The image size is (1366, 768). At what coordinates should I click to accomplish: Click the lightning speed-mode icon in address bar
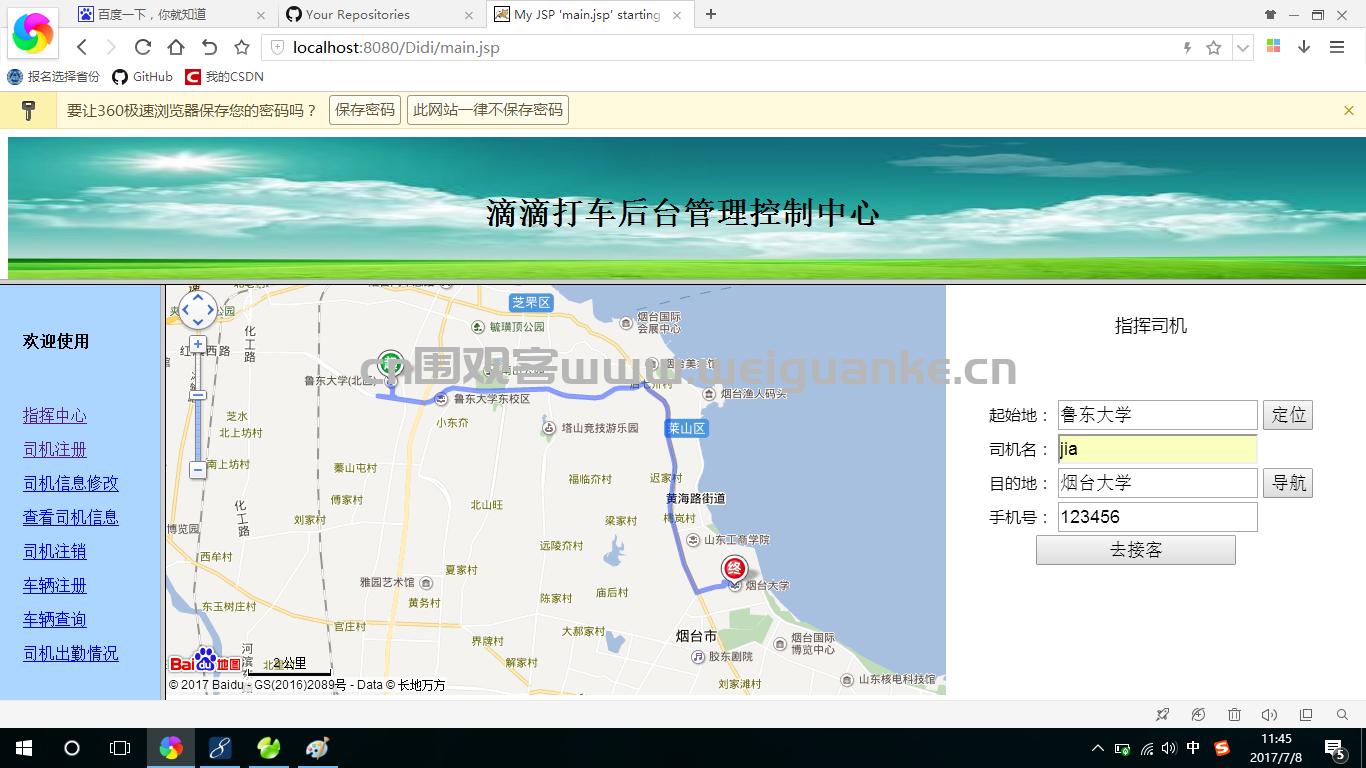pos(1188,47)
